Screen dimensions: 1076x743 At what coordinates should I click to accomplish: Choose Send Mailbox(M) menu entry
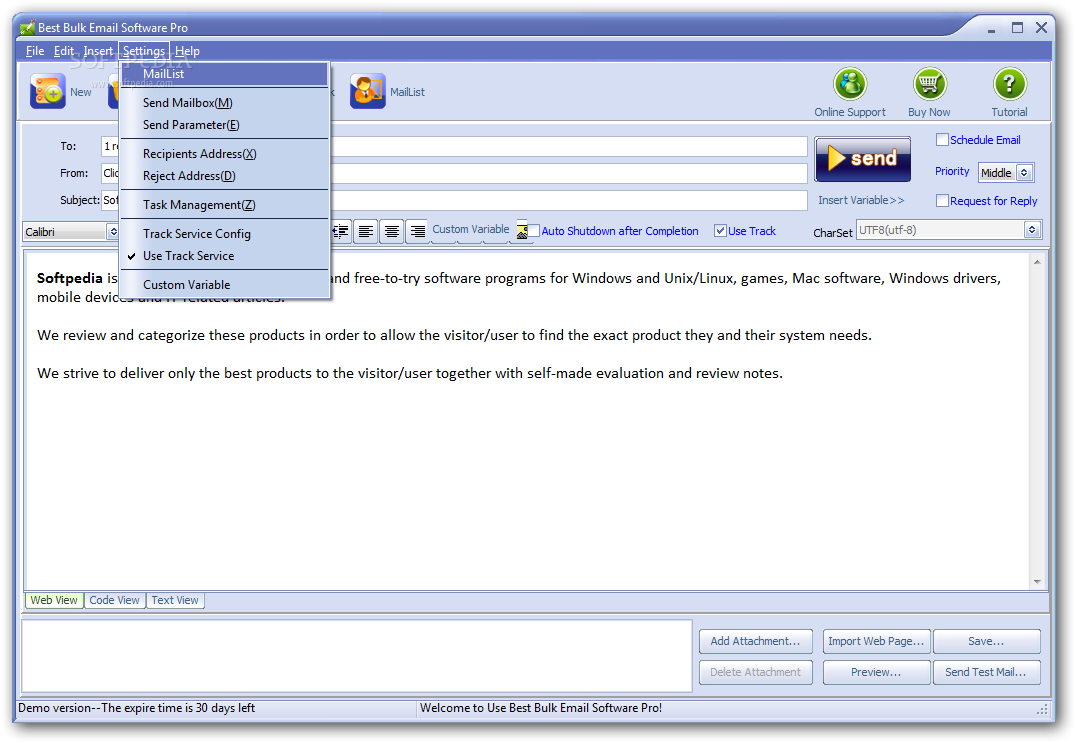[225, 103]
